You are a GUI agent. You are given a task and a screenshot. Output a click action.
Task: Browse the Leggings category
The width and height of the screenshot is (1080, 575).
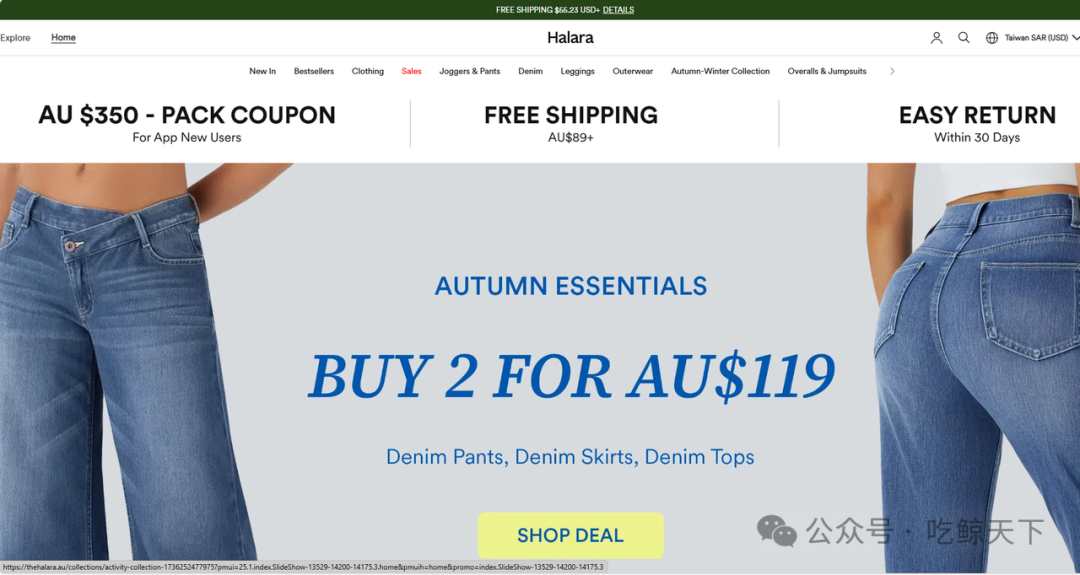coord(577,71)
